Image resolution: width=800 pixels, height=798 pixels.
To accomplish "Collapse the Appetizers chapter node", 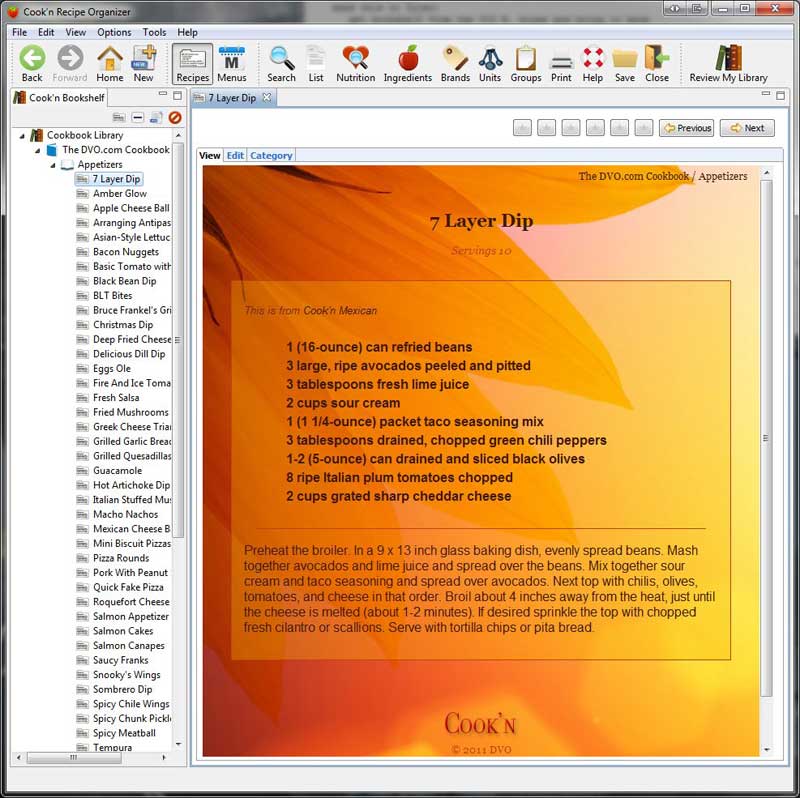I will click(53, 165).
